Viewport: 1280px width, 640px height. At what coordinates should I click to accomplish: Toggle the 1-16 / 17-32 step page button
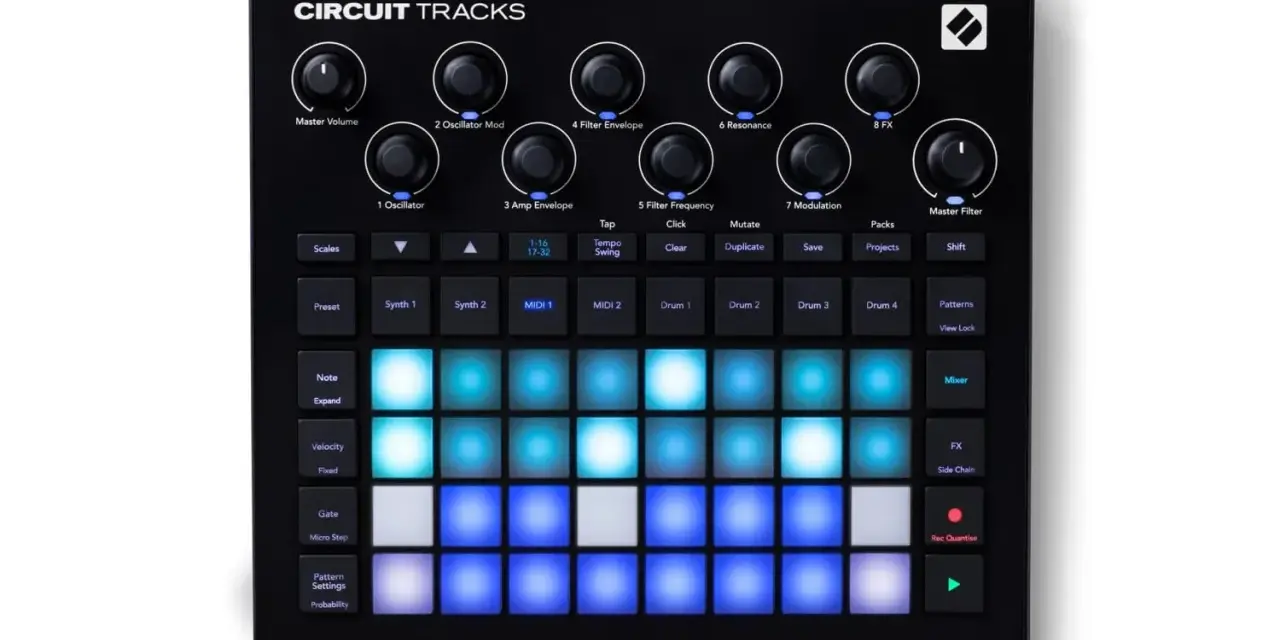[x=538, y=247]
